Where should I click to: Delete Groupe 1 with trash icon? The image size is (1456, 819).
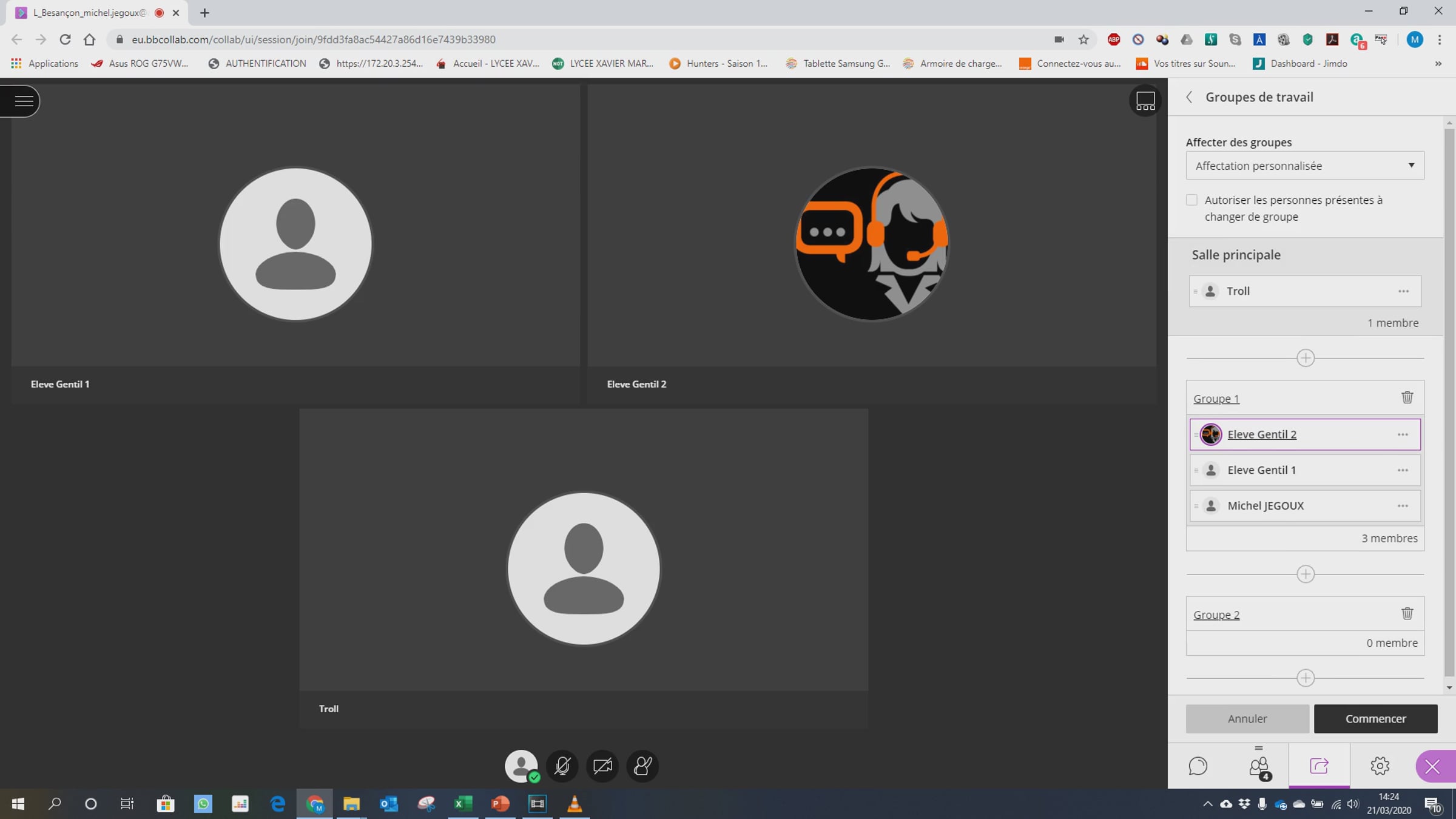point(1407,397)
